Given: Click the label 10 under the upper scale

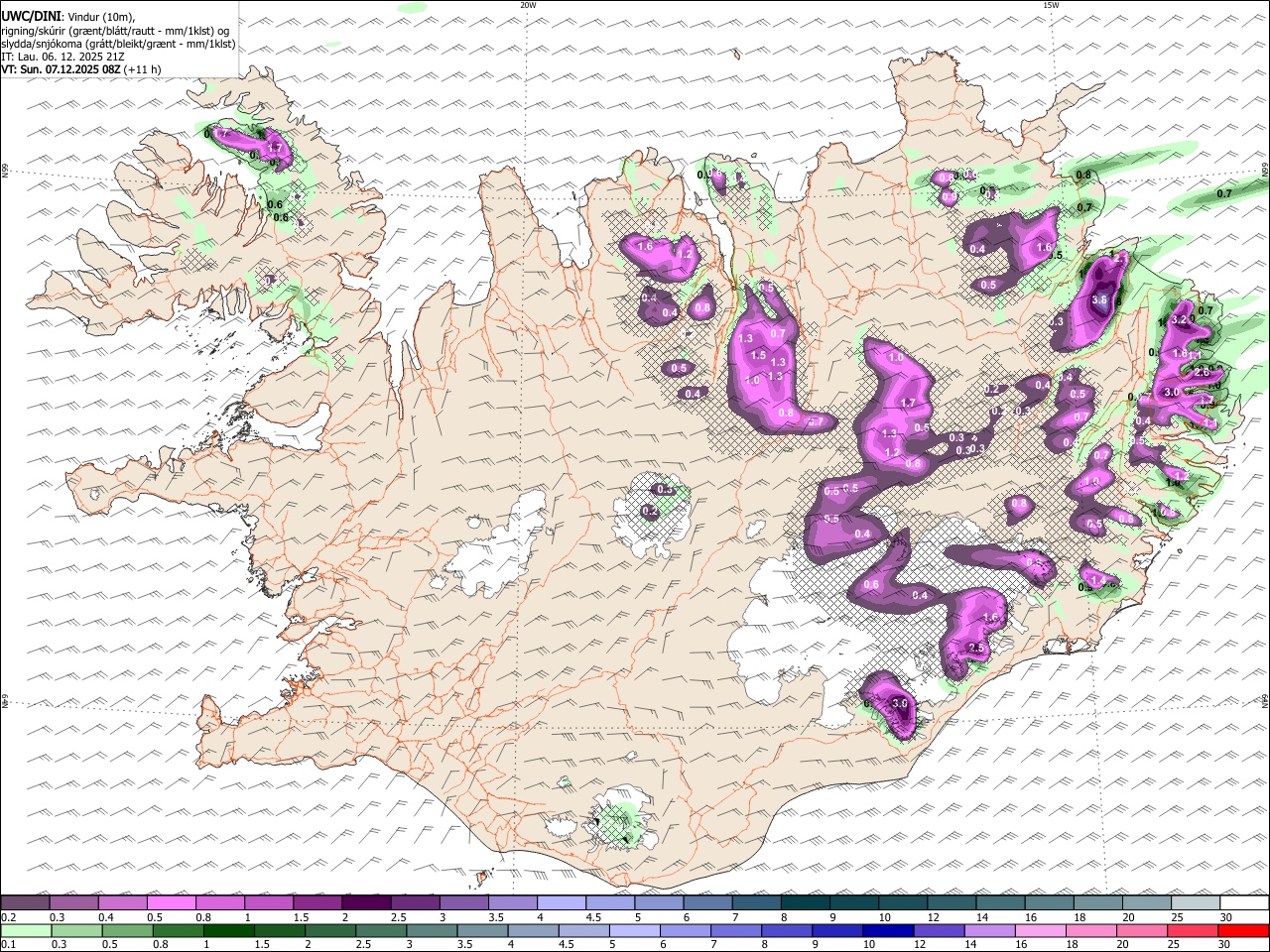Looking at the screenshot, I should tap(884, 917).
